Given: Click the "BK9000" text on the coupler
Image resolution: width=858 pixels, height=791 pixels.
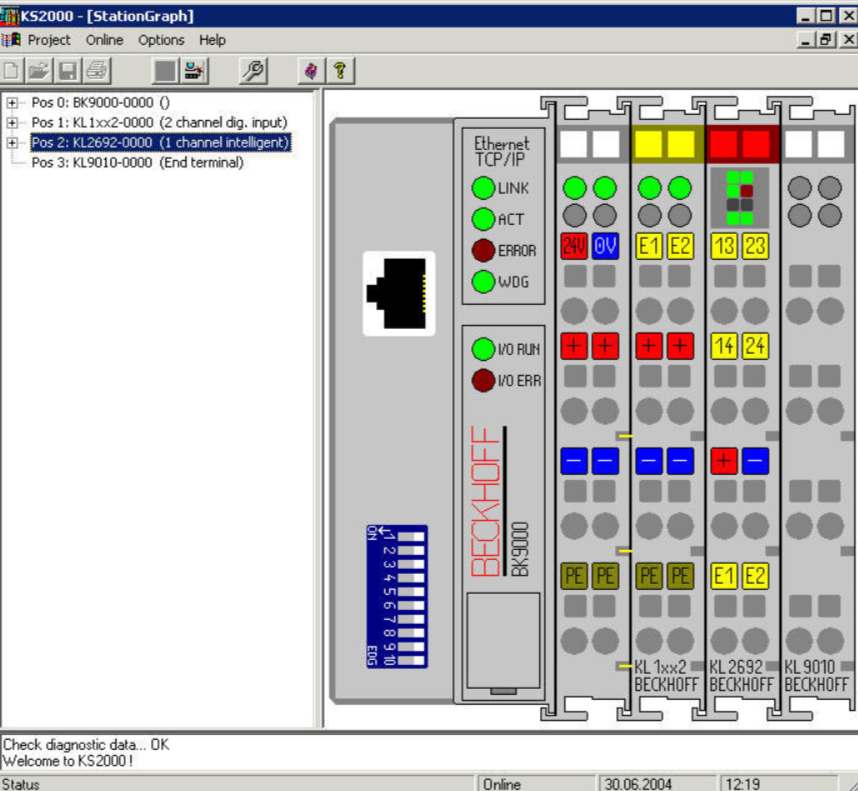Looking at the screenshot, I should coord(520,549).
